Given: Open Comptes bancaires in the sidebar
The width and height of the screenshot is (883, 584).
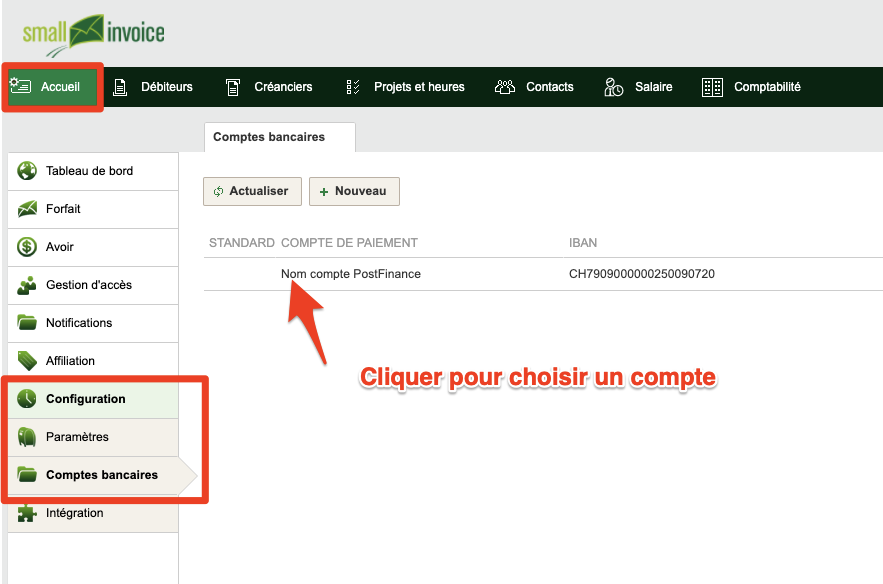Looking at the screenshot, I should click(93, 475).
